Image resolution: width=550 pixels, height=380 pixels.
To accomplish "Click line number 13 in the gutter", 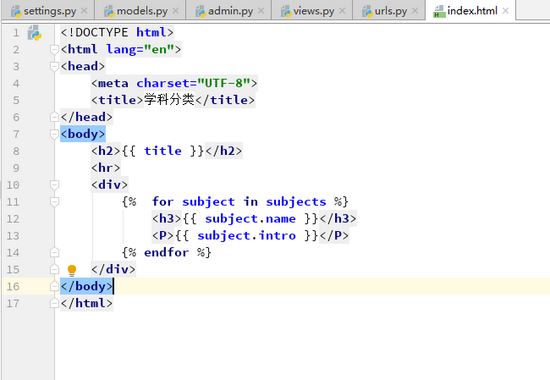I will click(13, 236).
